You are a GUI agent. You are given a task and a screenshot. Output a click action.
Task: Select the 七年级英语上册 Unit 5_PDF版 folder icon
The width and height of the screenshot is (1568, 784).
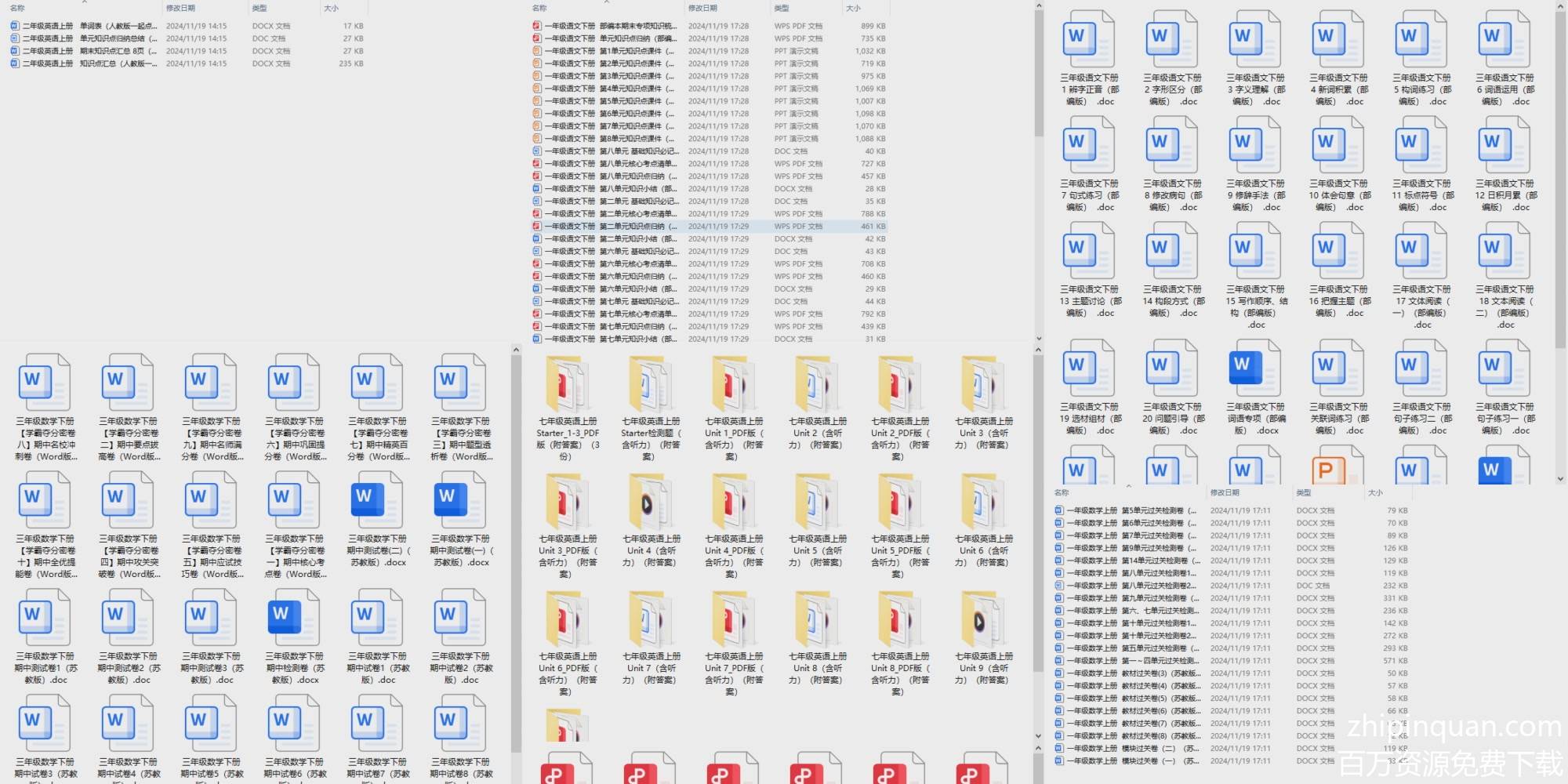tap(900, 502)
